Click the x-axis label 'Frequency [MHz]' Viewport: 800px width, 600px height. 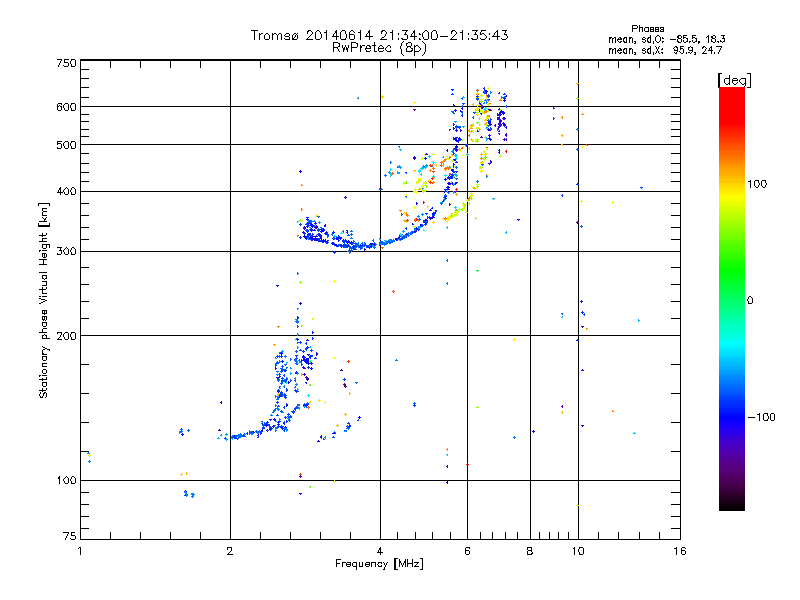pyautogui.click(x=379, y=564)
